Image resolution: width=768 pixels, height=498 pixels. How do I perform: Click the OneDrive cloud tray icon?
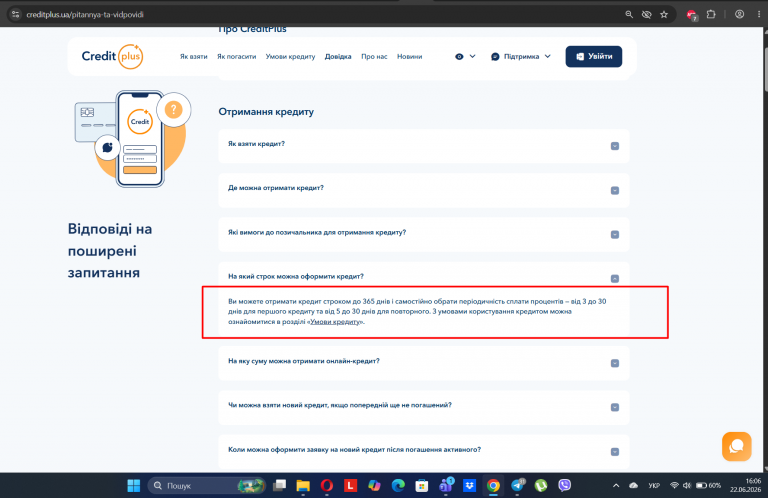[633, 485]
